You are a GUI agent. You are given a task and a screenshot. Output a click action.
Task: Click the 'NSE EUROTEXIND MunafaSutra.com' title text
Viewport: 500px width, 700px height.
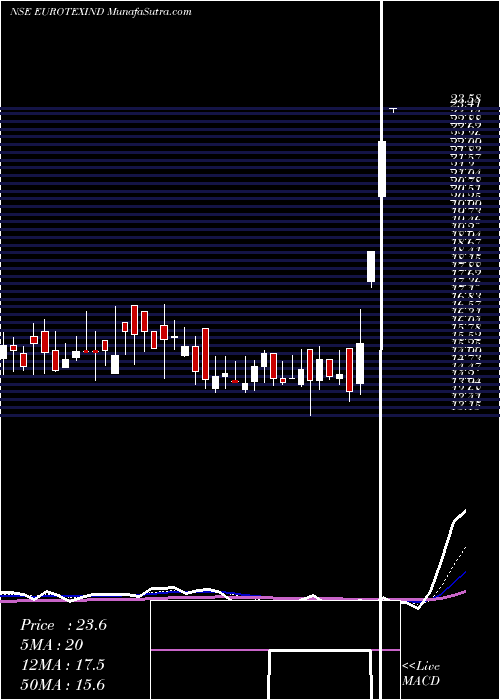(x=100, y=12)
